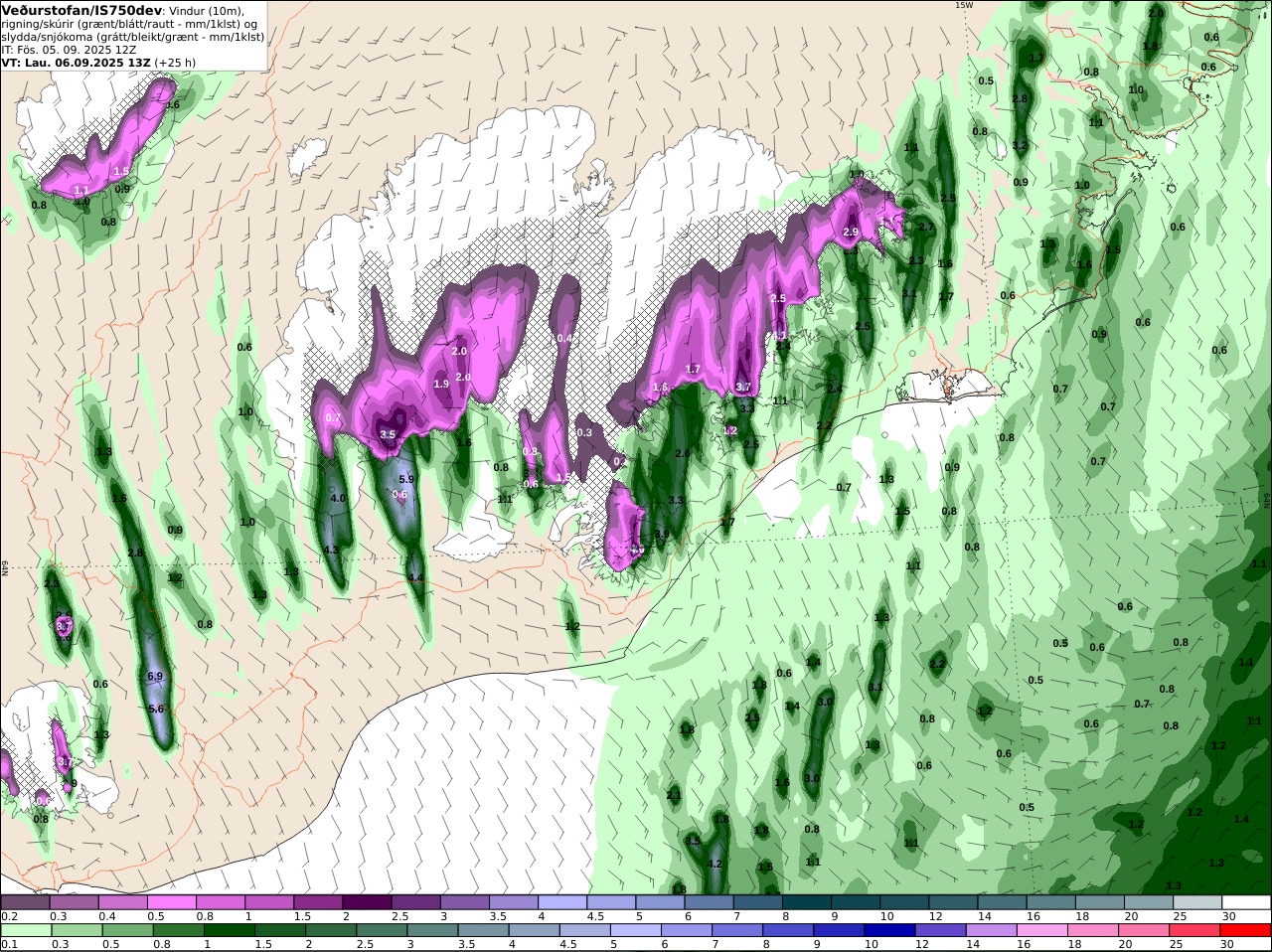Click the '(+25 h)' forecast offset text

coord(175,62)
